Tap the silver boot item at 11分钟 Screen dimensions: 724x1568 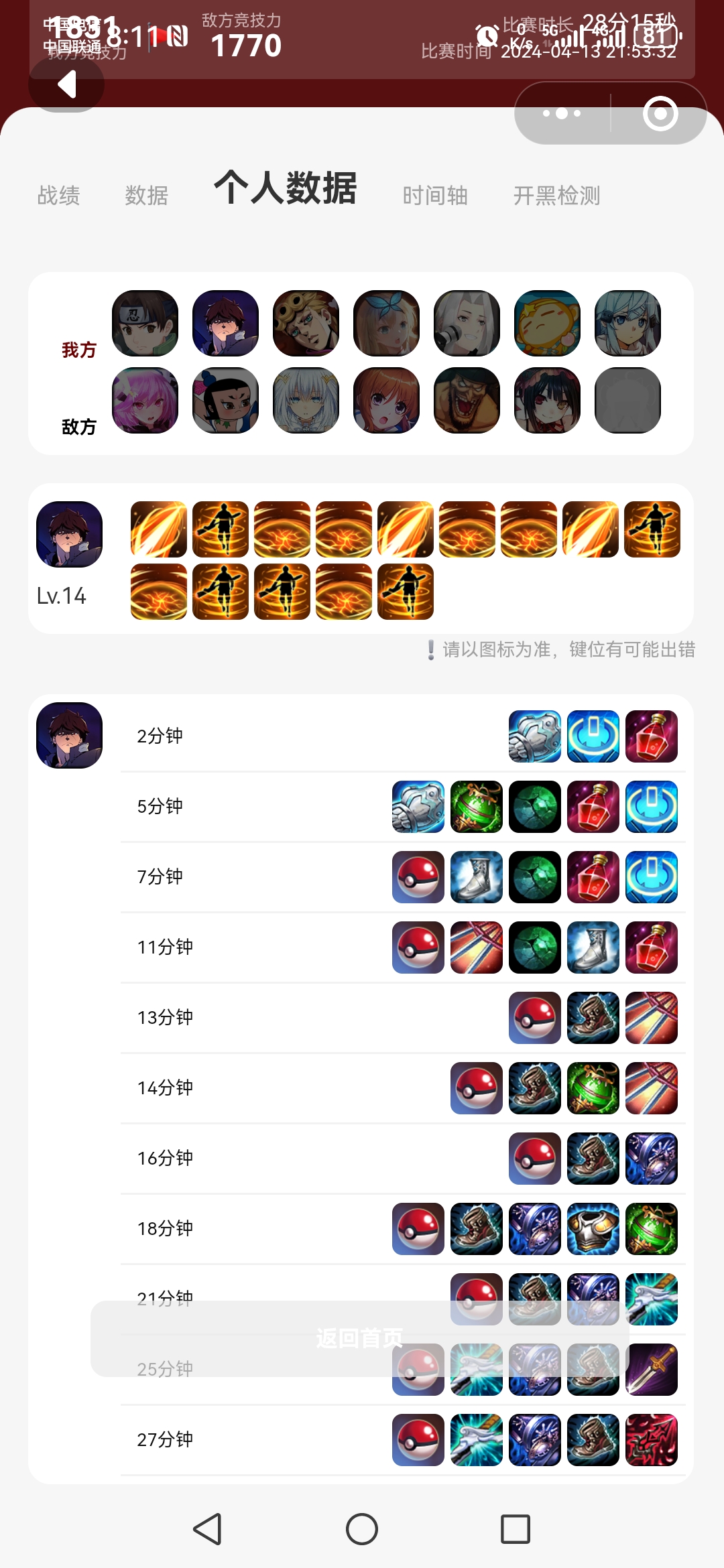[x=593, y=948]
